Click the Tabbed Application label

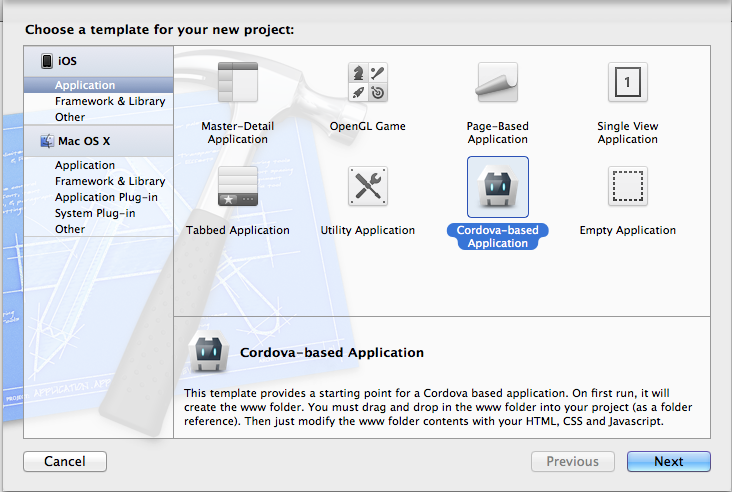point(238,230)
